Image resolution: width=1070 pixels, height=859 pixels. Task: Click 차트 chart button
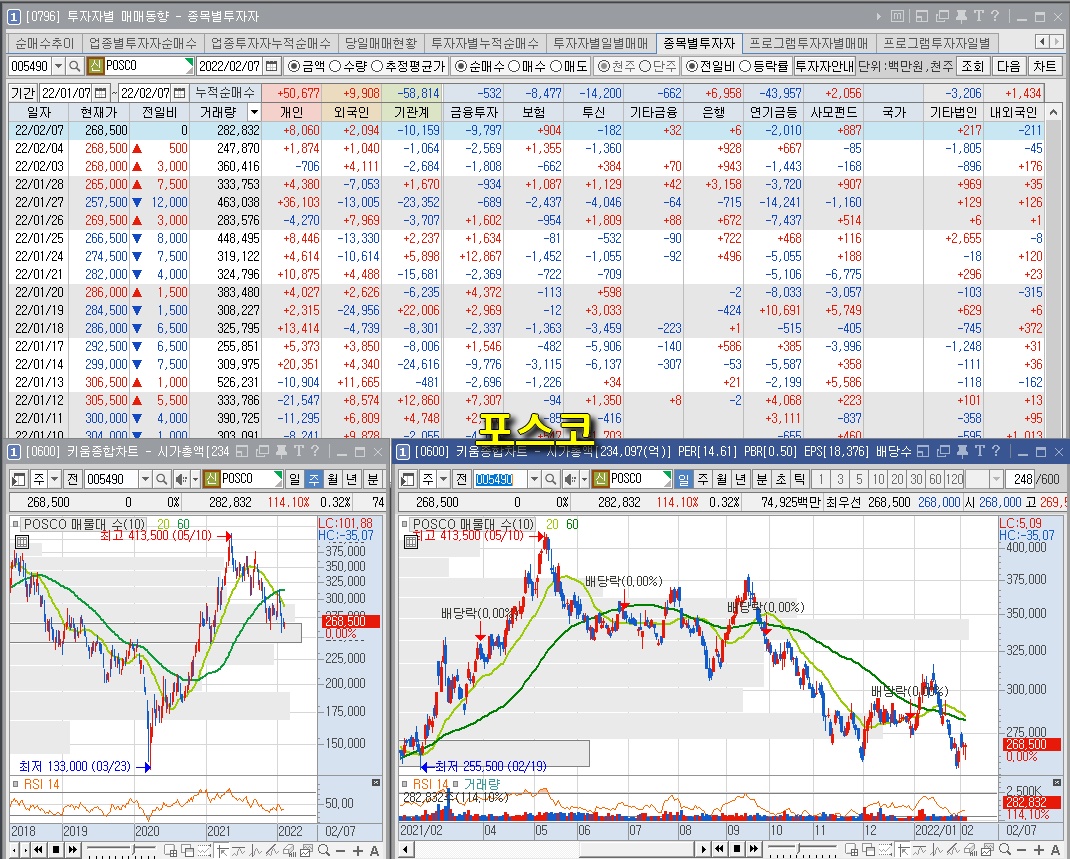point(1045,66)
